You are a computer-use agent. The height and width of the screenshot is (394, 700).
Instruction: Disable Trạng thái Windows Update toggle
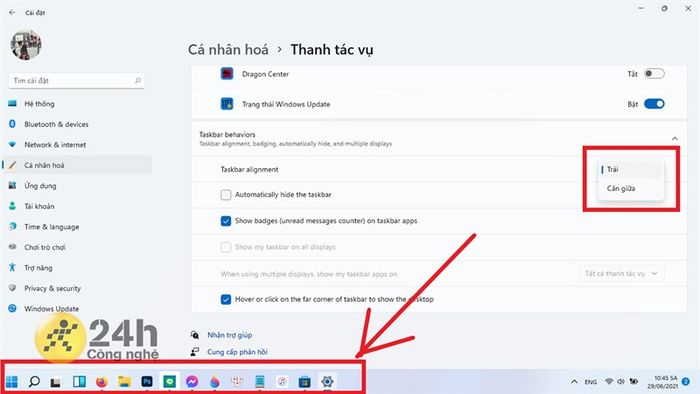(x=654, y=104)
